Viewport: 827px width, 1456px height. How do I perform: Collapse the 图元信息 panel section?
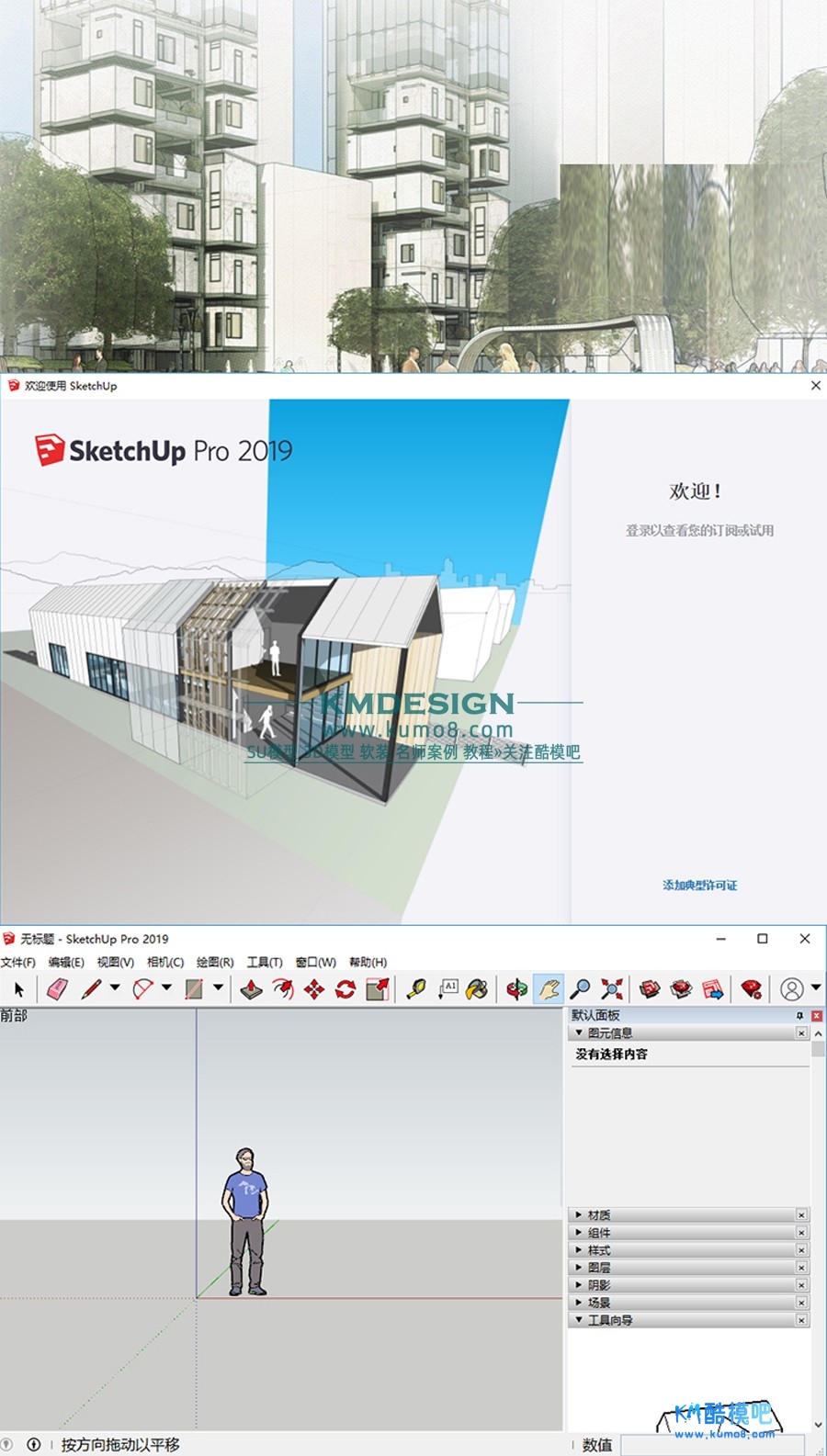[x=579, y=1033]
